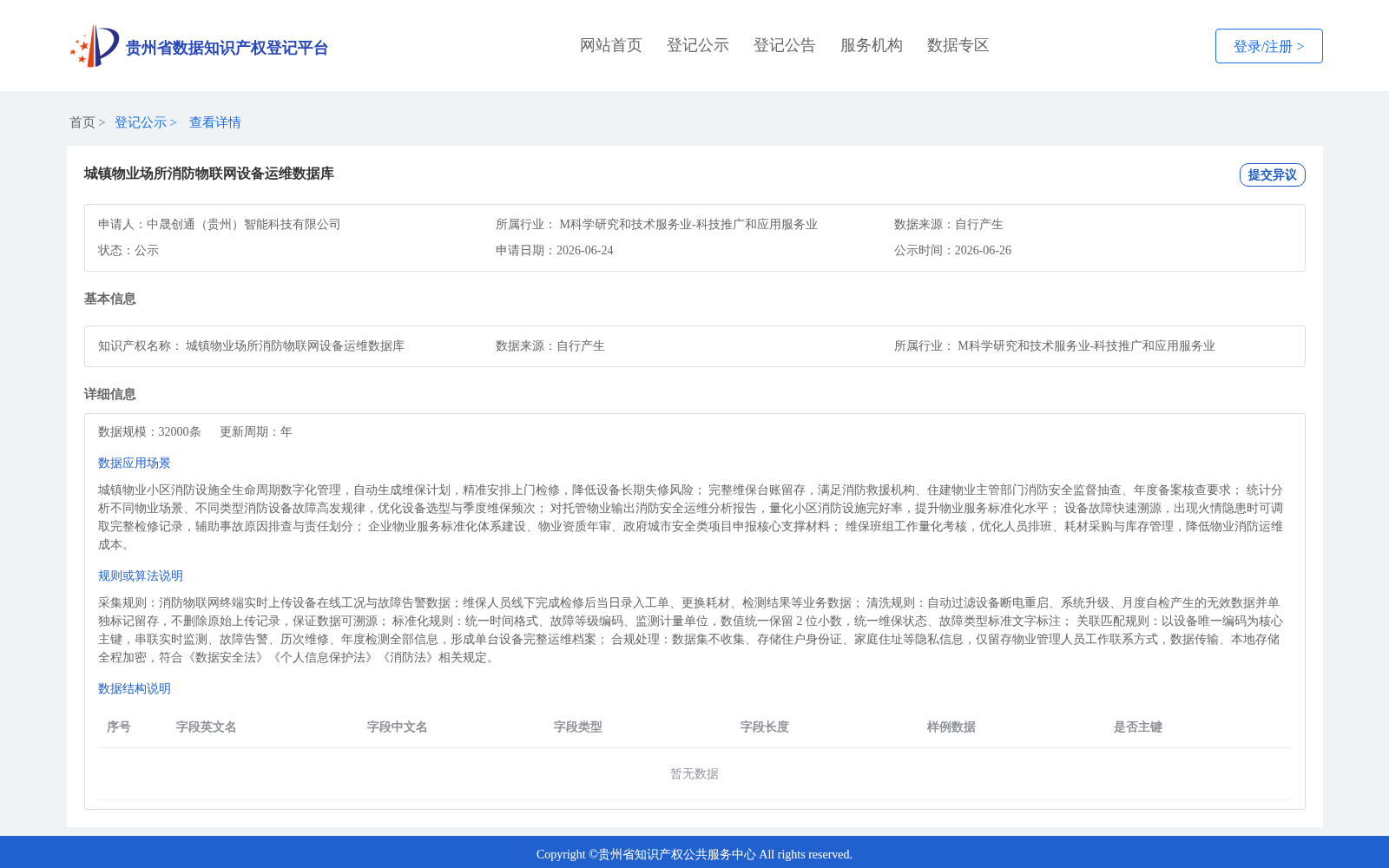Image resolution: width=1389 pixels, height=868 pixels.
Task: Click 知识产权名称 value in 基本信息
Action: 295,345
